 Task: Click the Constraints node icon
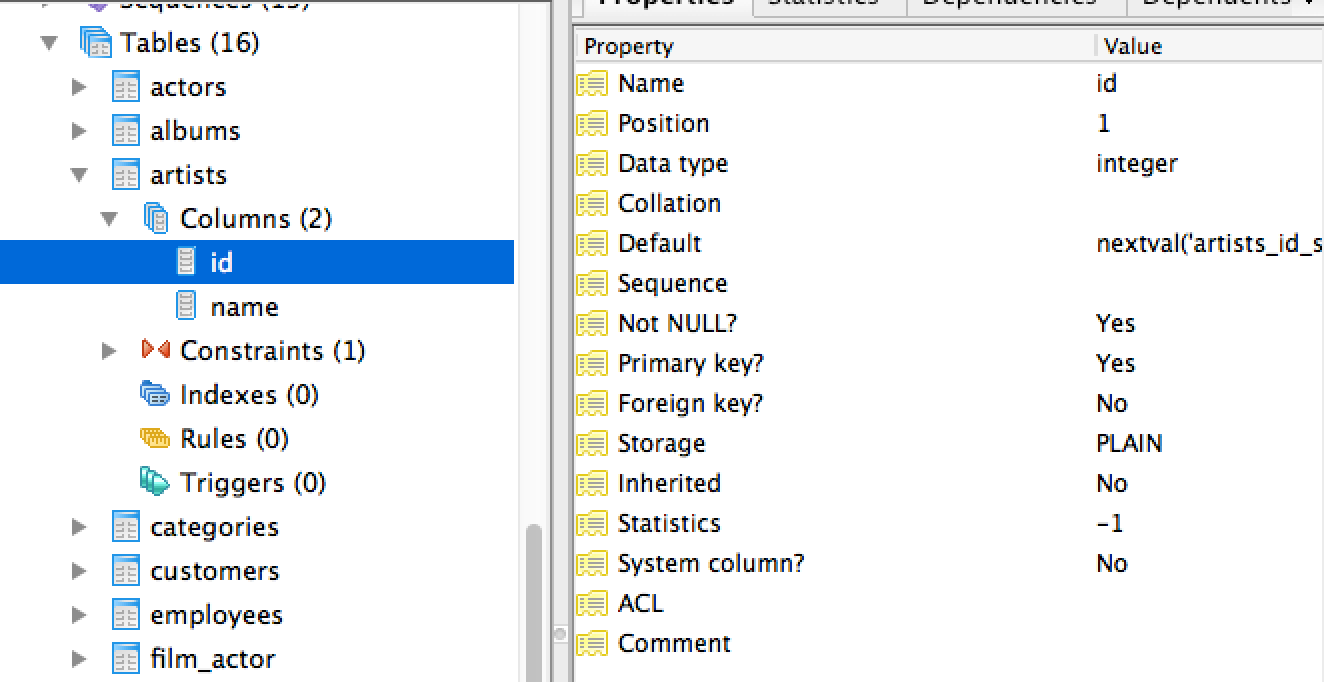(155, 351)
